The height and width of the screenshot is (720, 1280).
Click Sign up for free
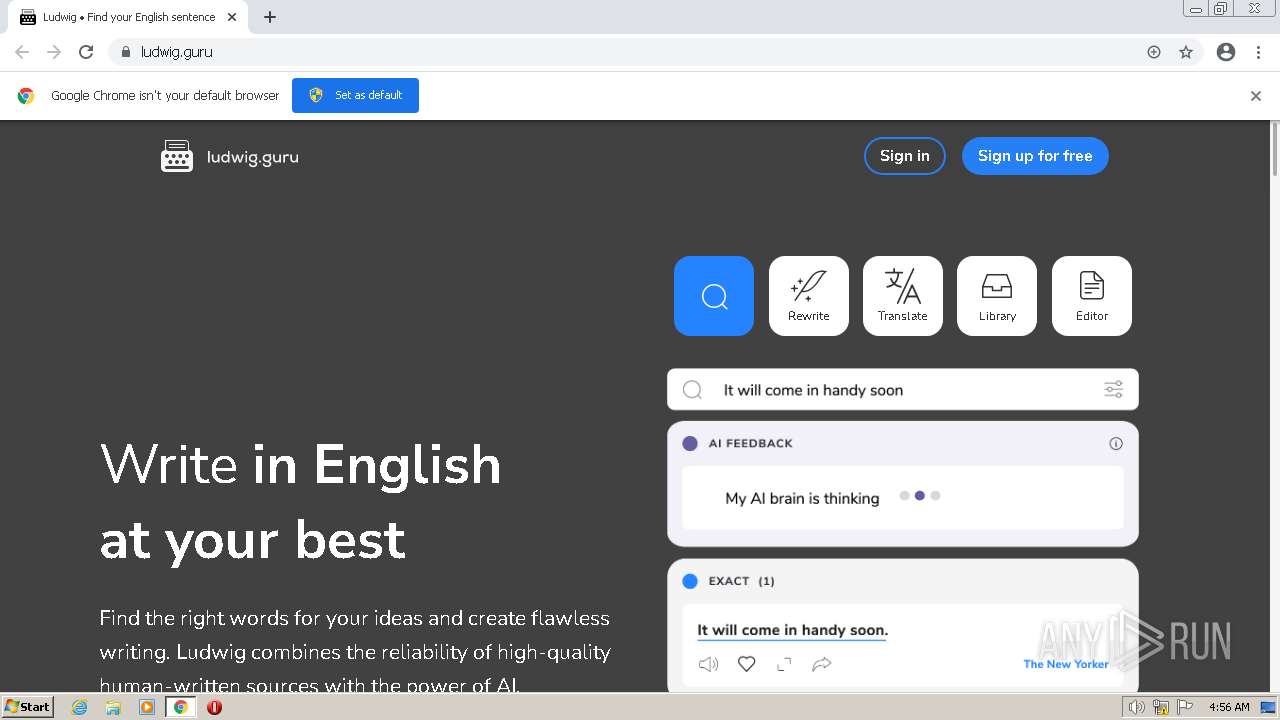pyautogui.click(x=1035, y=156)
